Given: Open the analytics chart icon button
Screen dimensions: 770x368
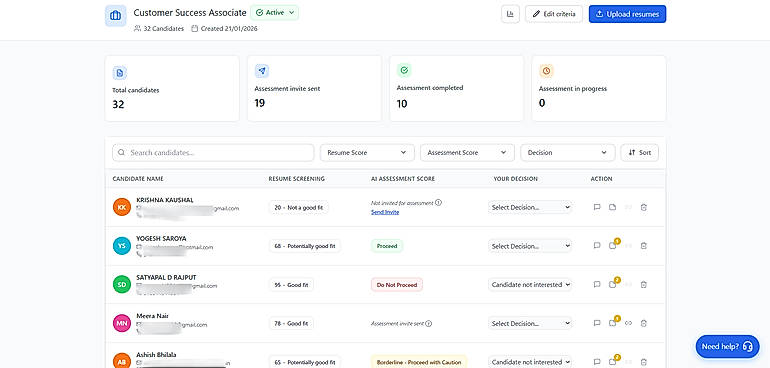Looking at the screenshot, I should click(x=510, y=14).
